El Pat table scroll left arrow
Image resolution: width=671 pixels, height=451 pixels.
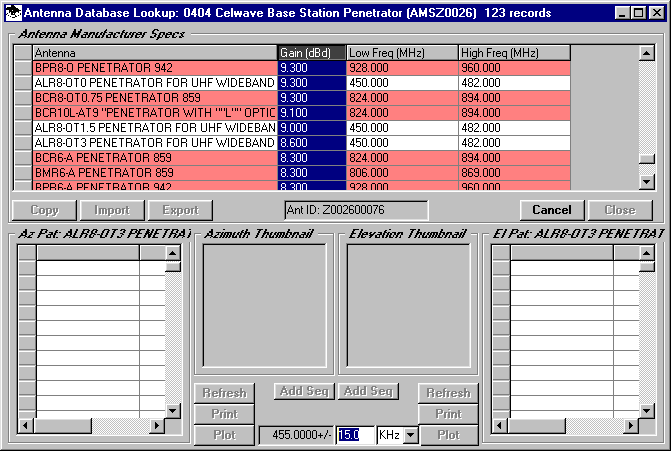pos(499,426)
